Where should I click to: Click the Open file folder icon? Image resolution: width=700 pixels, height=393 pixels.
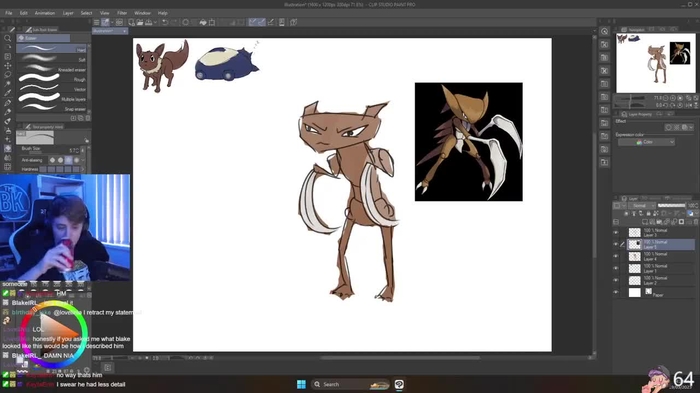tap(140, 22)
